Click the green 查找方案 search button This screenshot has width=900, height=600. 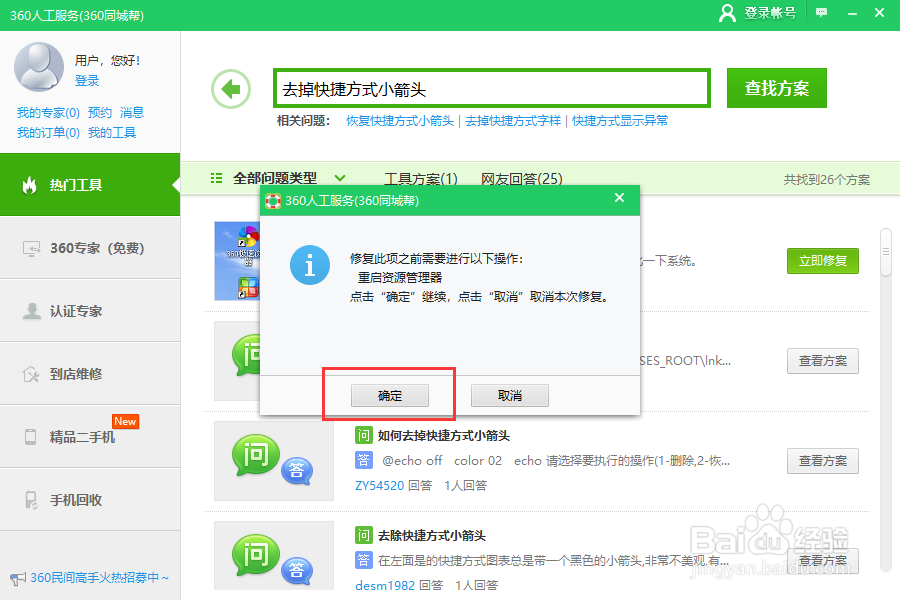[x=776, y=88]
